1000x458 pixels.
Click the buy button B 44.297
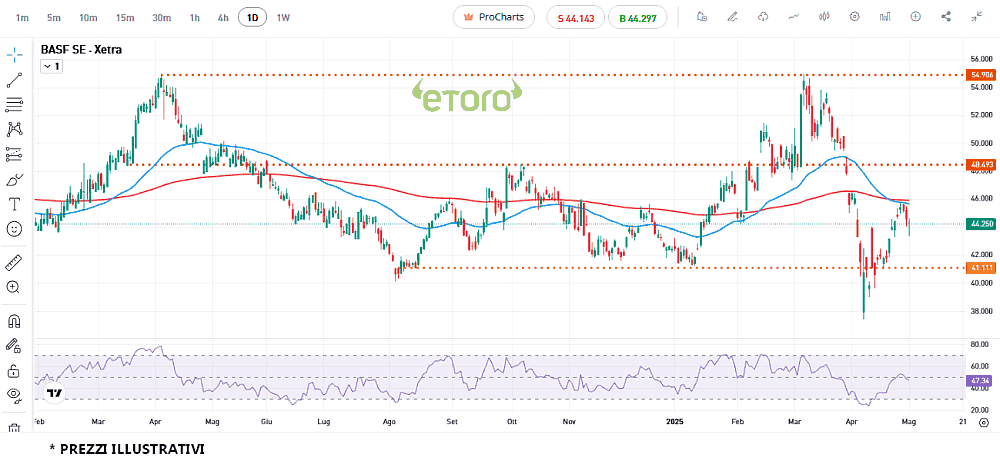coord(638,18)
